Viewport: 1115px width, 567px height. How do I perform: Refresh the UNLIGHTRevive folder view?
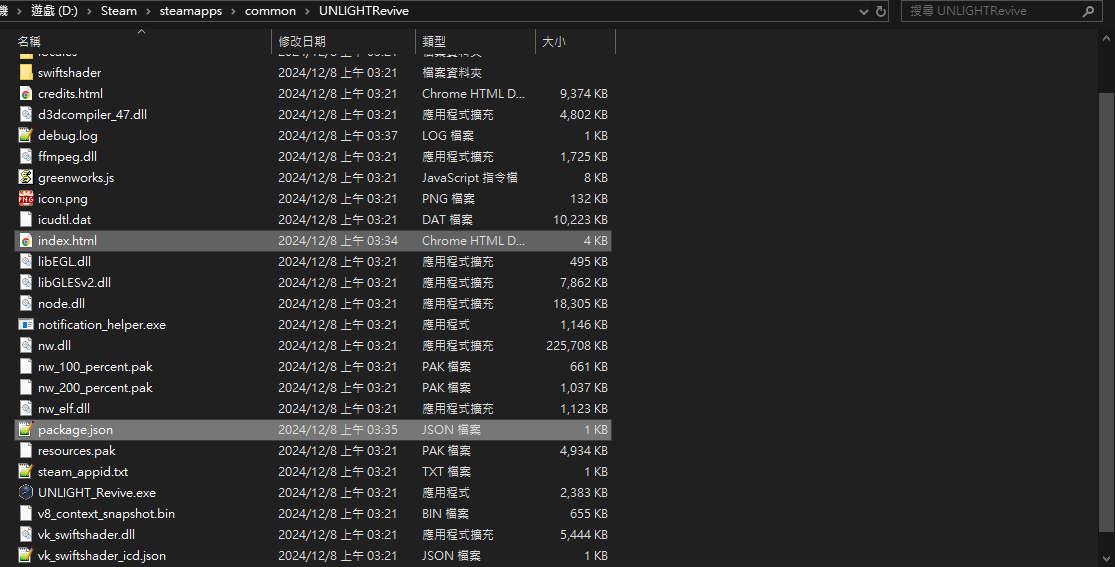pyautogui.click(x=881, y=11)
